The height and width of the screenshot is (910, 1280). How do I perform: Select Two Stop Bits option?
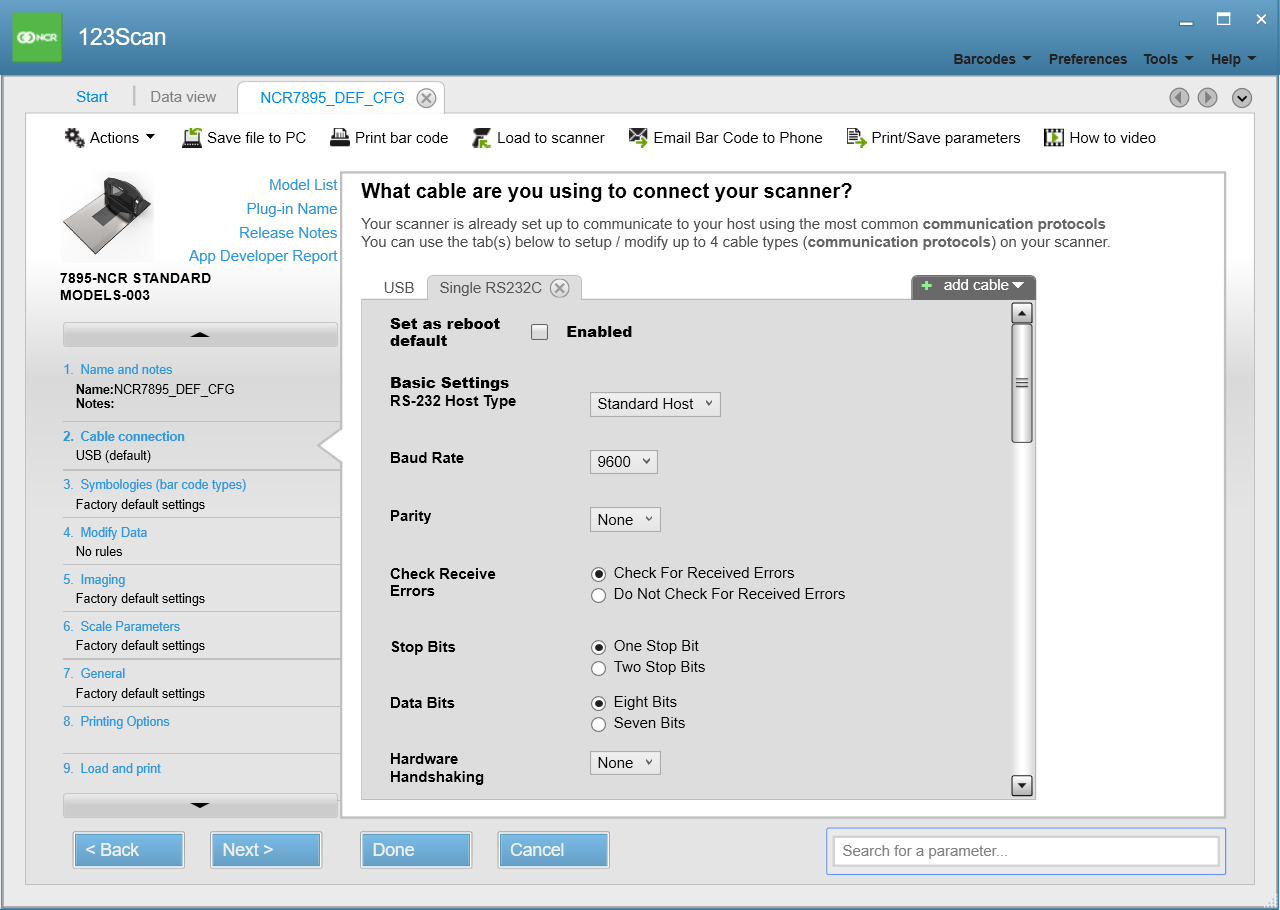(x=599, y=668)
